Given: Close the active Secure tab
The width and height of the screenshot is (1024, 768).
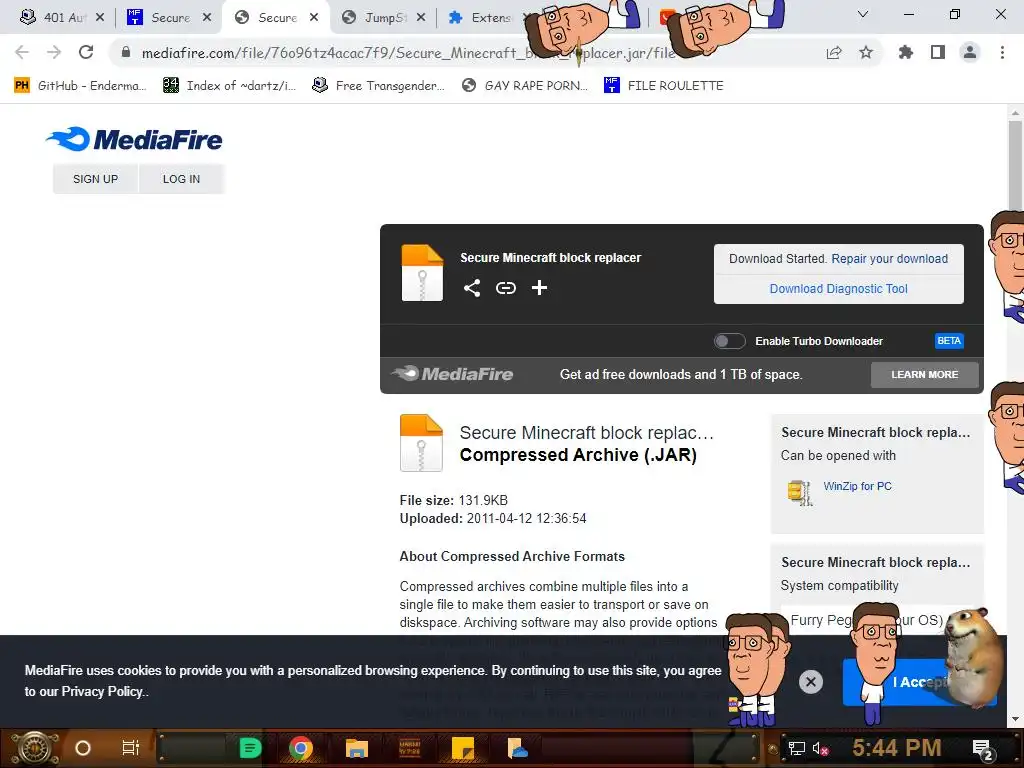Looking at the screenshot, I should point(314,18).
